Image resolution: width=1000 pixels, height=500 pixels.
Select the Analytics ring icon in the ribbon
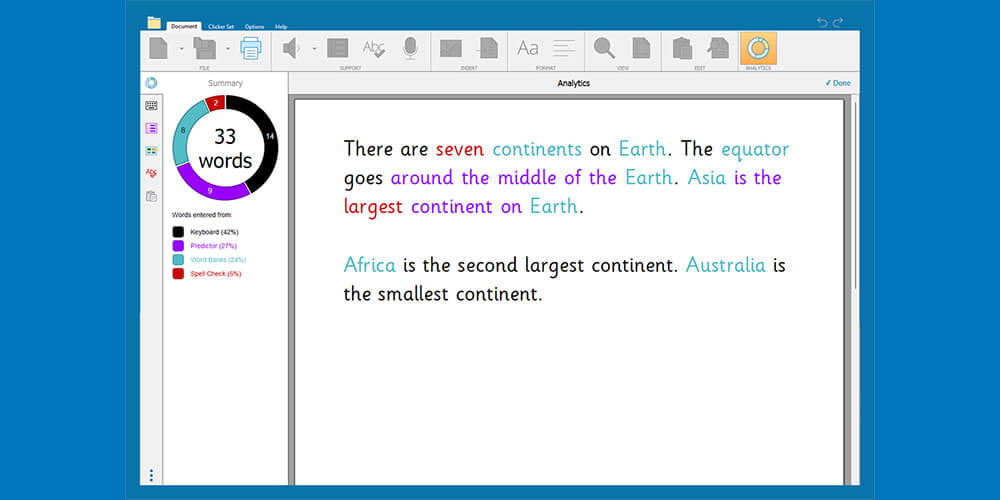point(758,48)
